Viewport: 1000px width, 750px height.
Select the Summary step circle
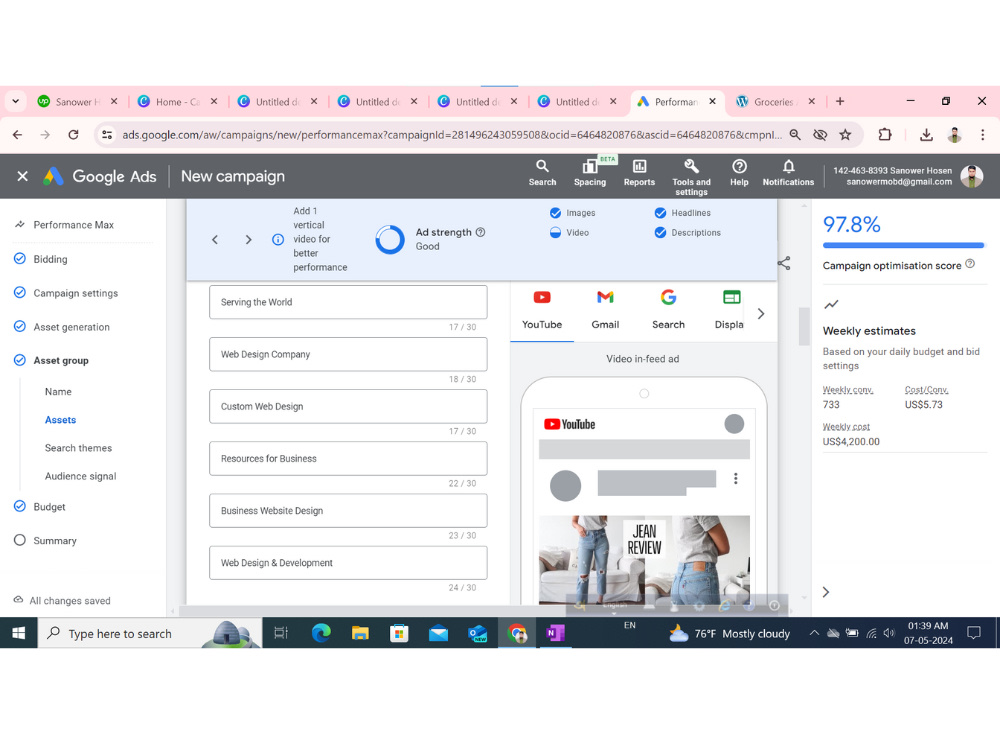point(20,540)
